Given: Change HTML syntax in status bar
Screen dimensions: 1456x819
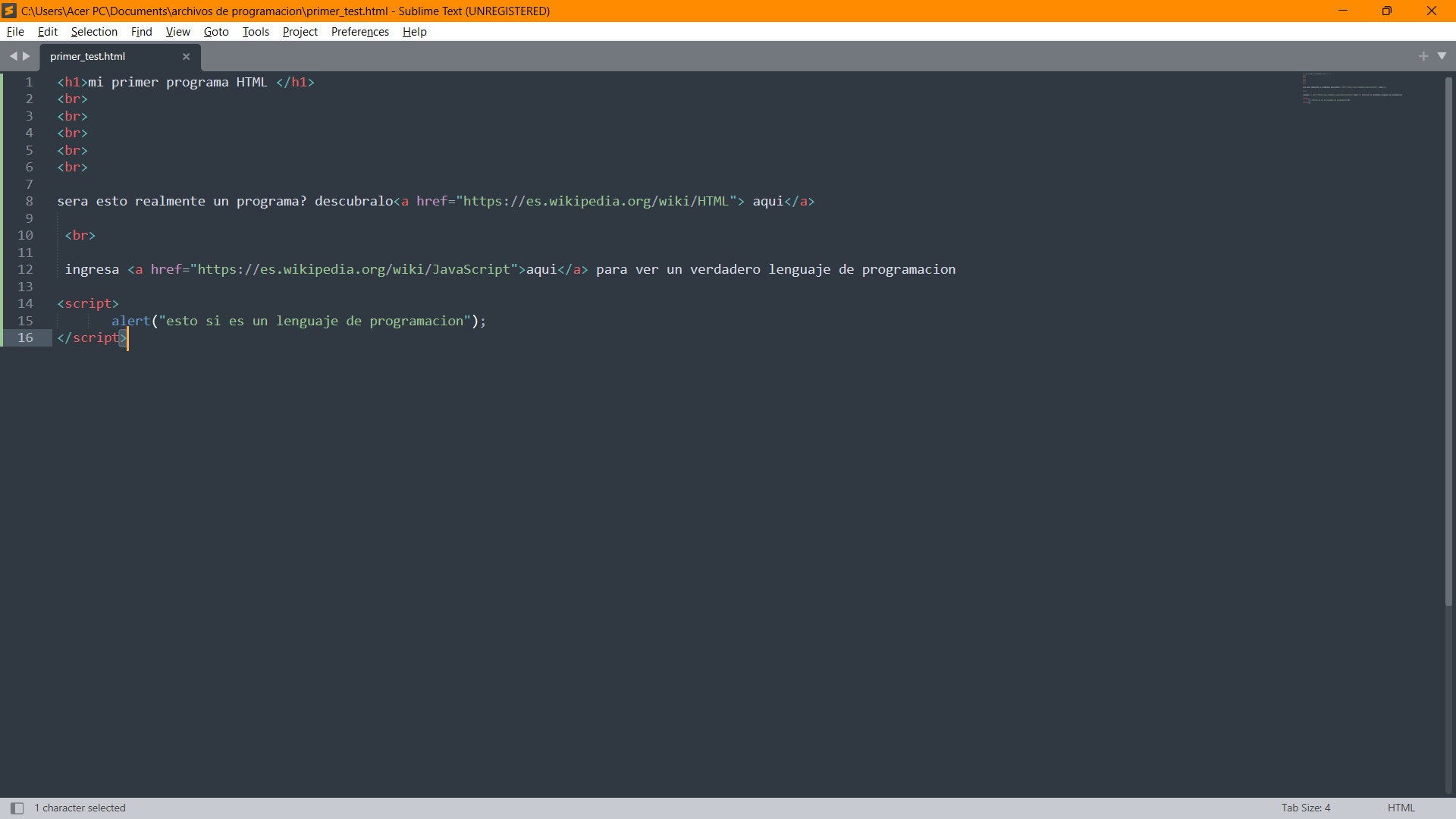Looking at the screenshot, I should pyautogui.click(x=1401, y=808).
